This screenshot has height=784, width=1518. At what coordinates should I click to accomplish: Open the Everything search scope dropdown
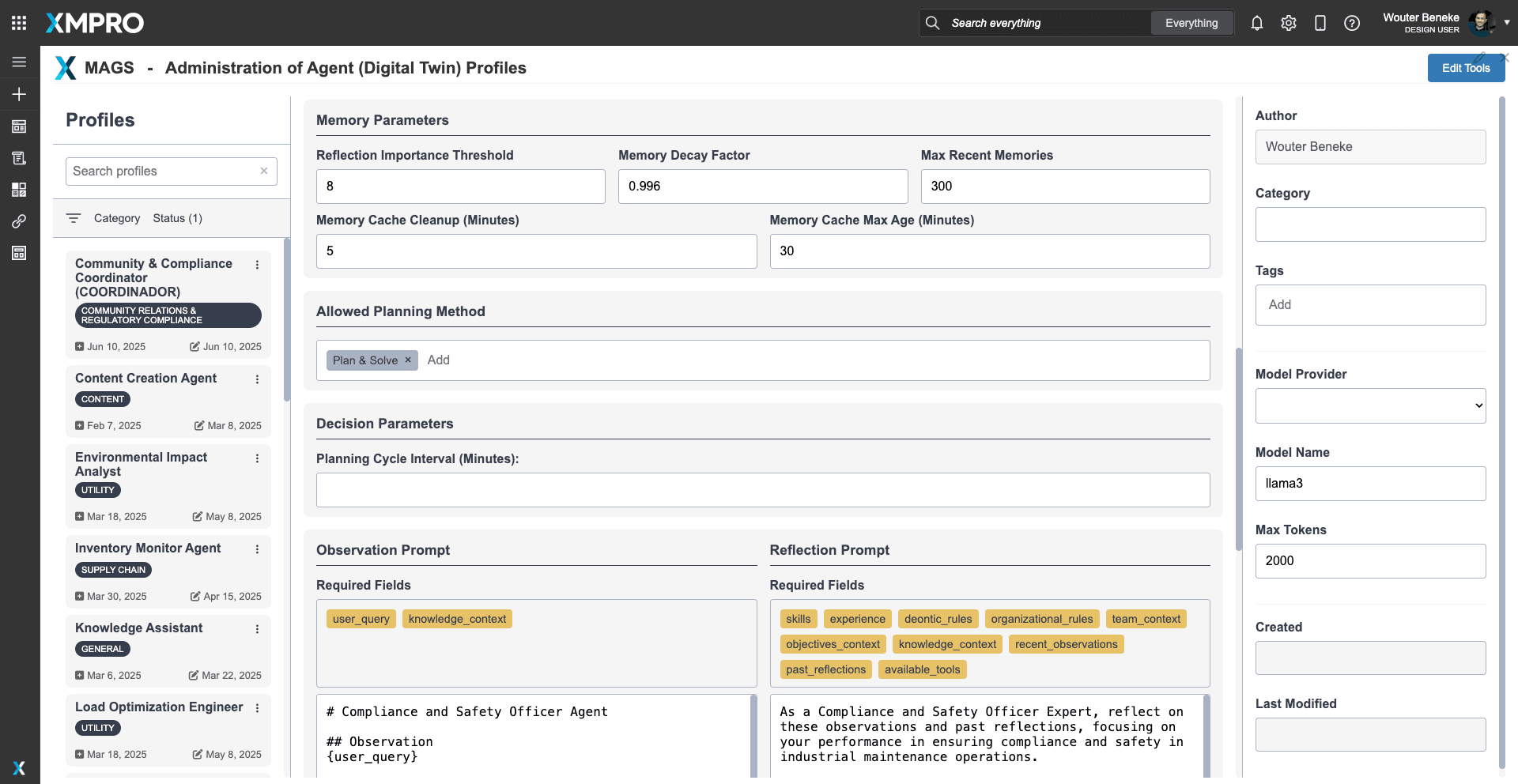point(1191,23)
